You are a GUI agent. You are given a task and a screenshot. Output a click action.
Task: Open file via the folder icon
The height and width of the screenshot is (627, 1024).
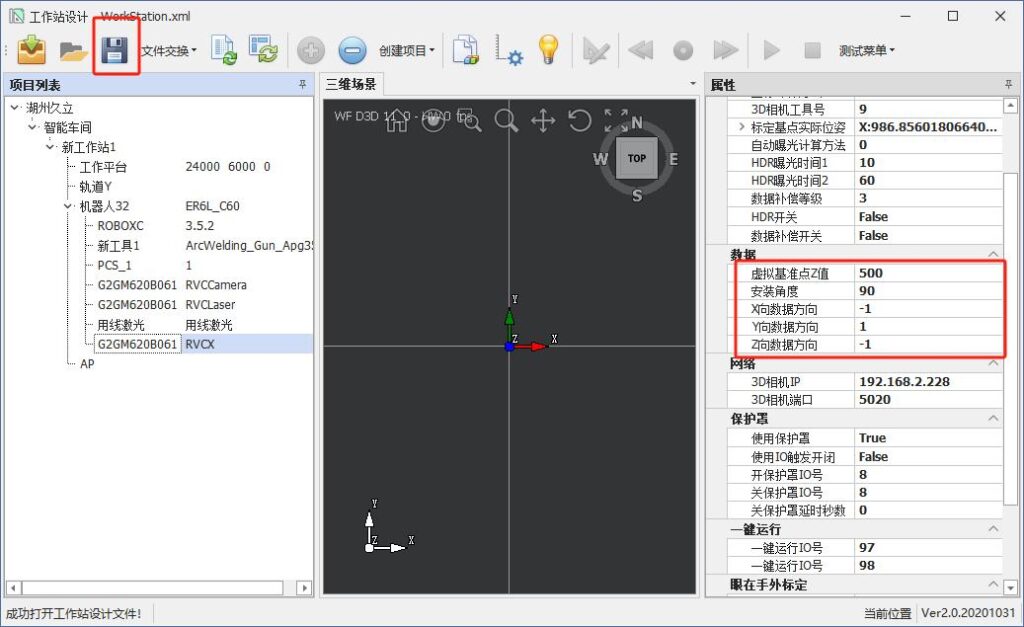[72, 50]
